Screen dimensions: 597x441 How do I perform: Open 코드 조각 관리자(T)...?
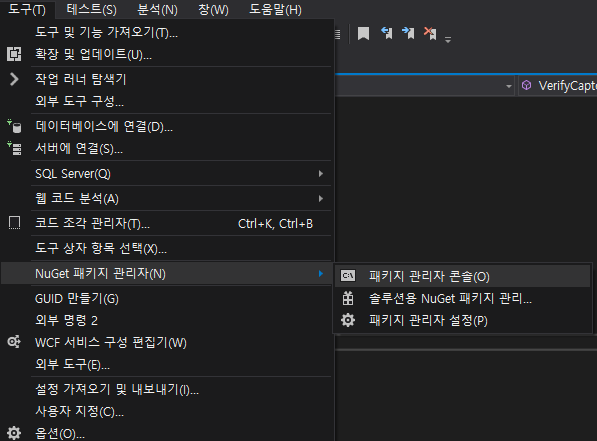pyautogui.click(x=168, y=223)
